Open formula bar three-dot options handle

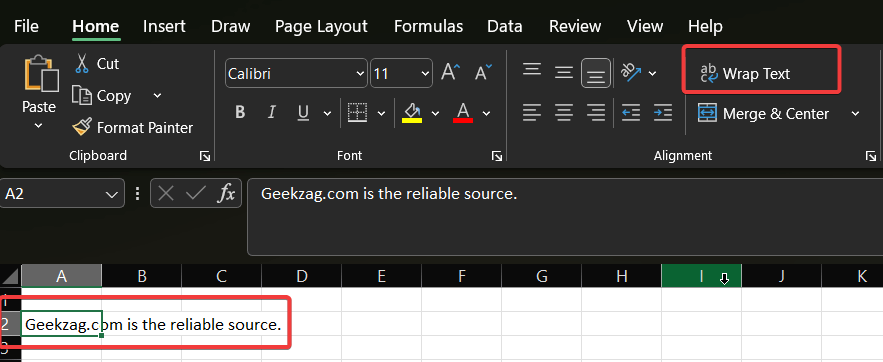point(137,194)
